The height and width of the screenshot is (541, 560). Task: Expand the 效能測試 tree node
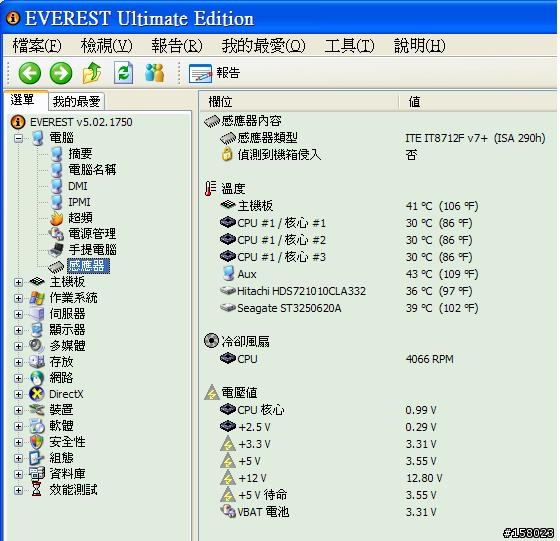19,490
